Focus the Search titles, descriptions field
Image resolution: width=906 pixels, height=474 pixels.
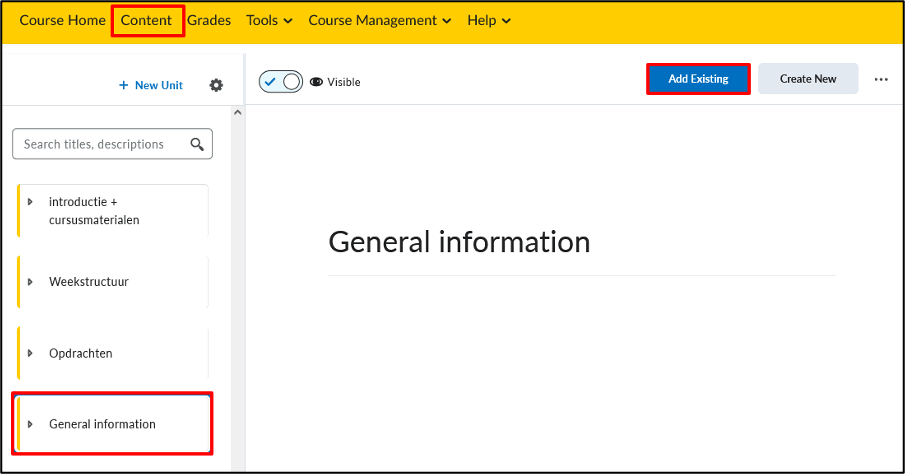tap(112, 144)
